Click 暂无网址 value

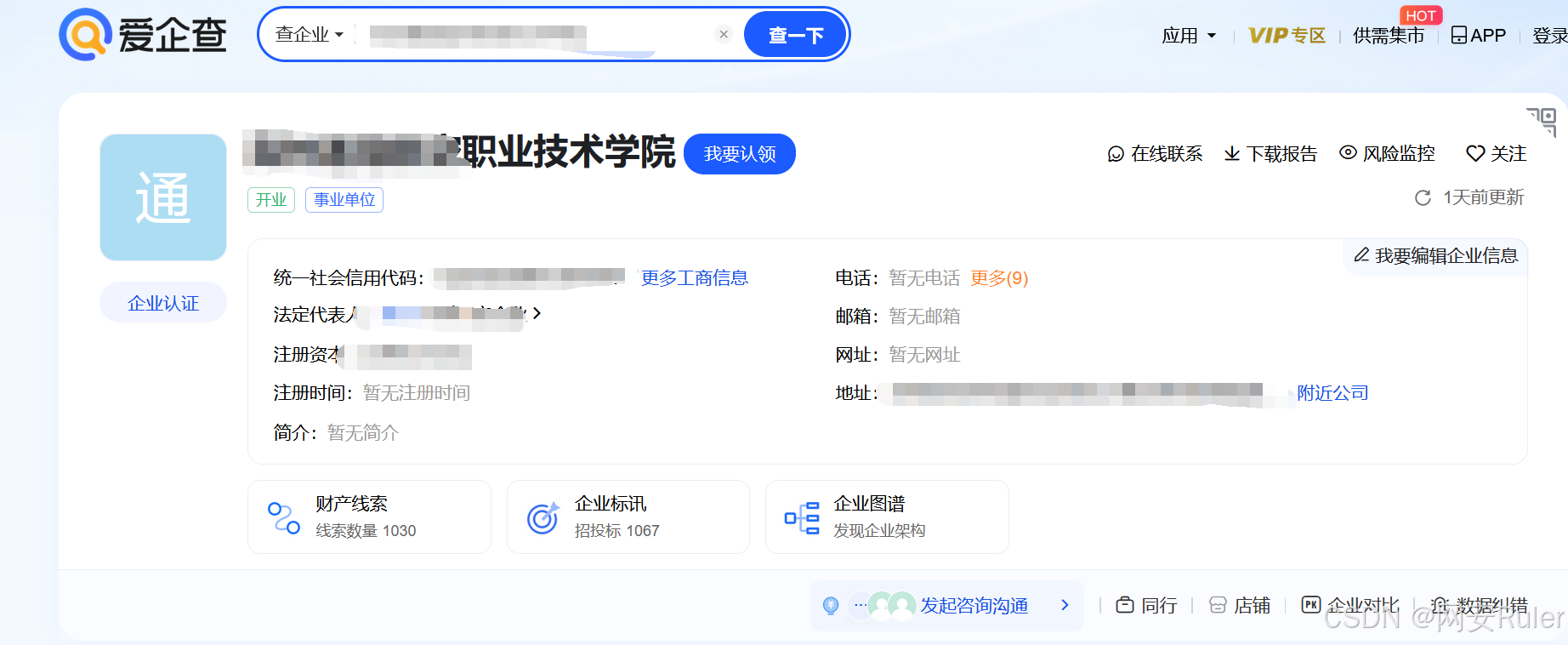(924, 355)
